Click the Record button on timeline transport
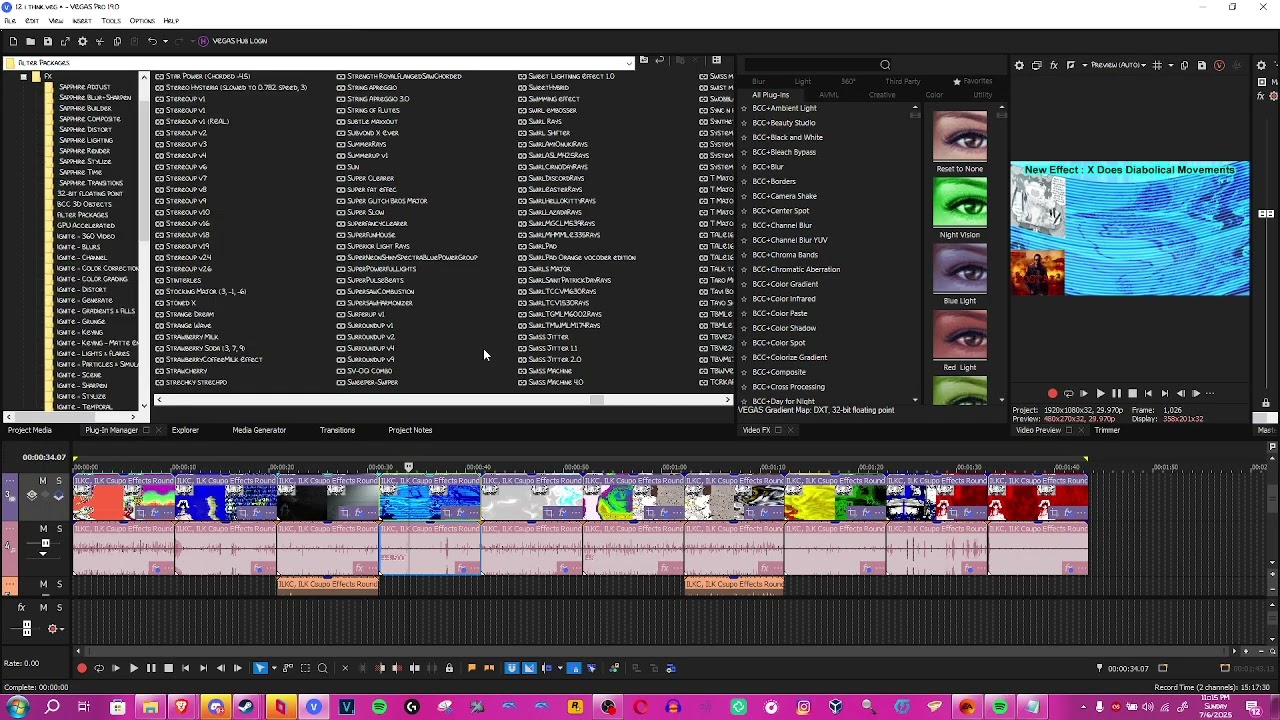The width and height of the screenshot is (1280, 720). pos(81,668)
